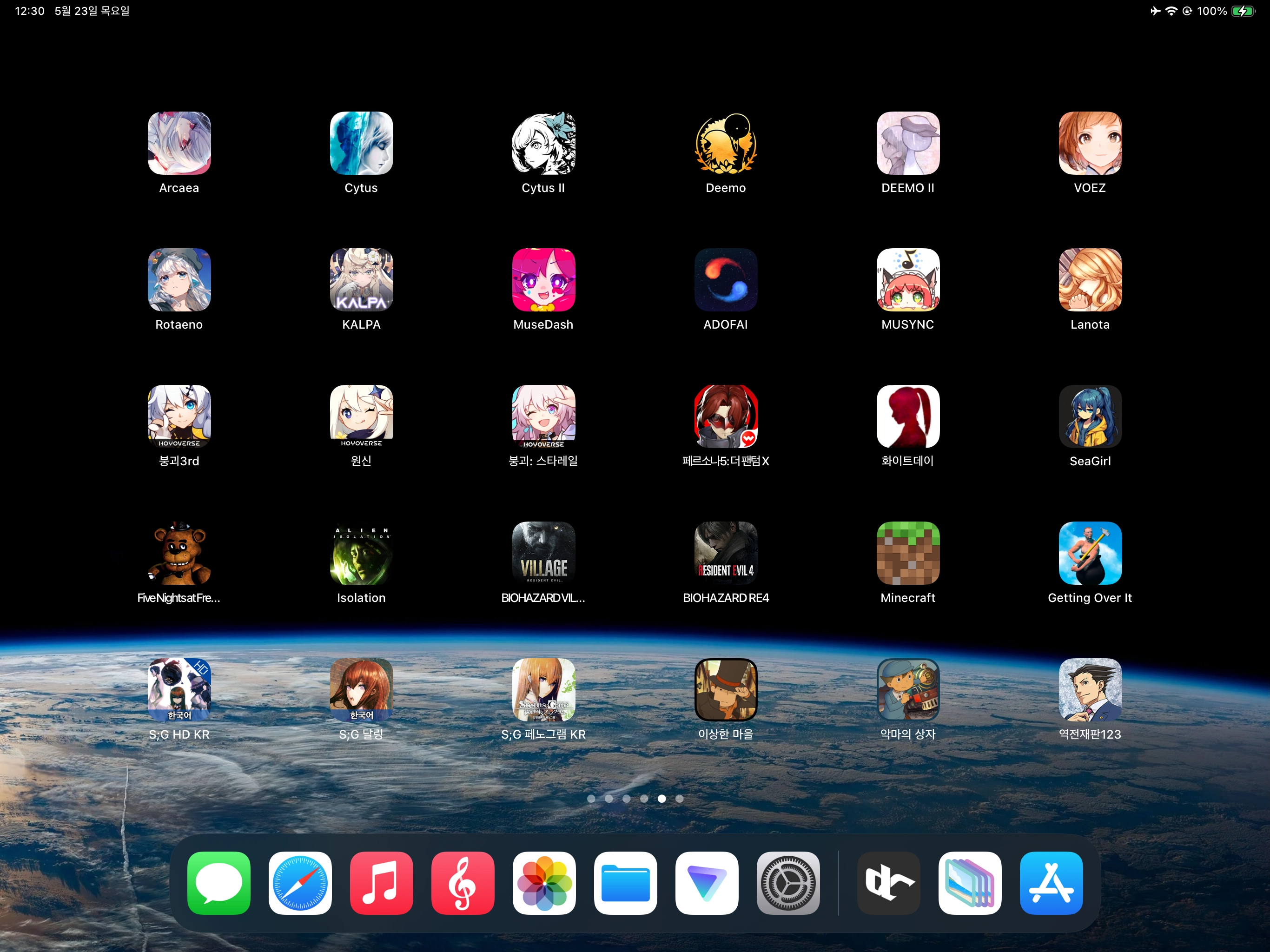1270x952 pixels.
Task: Tap the battery indicator in the status bar
Action: 1244,11
